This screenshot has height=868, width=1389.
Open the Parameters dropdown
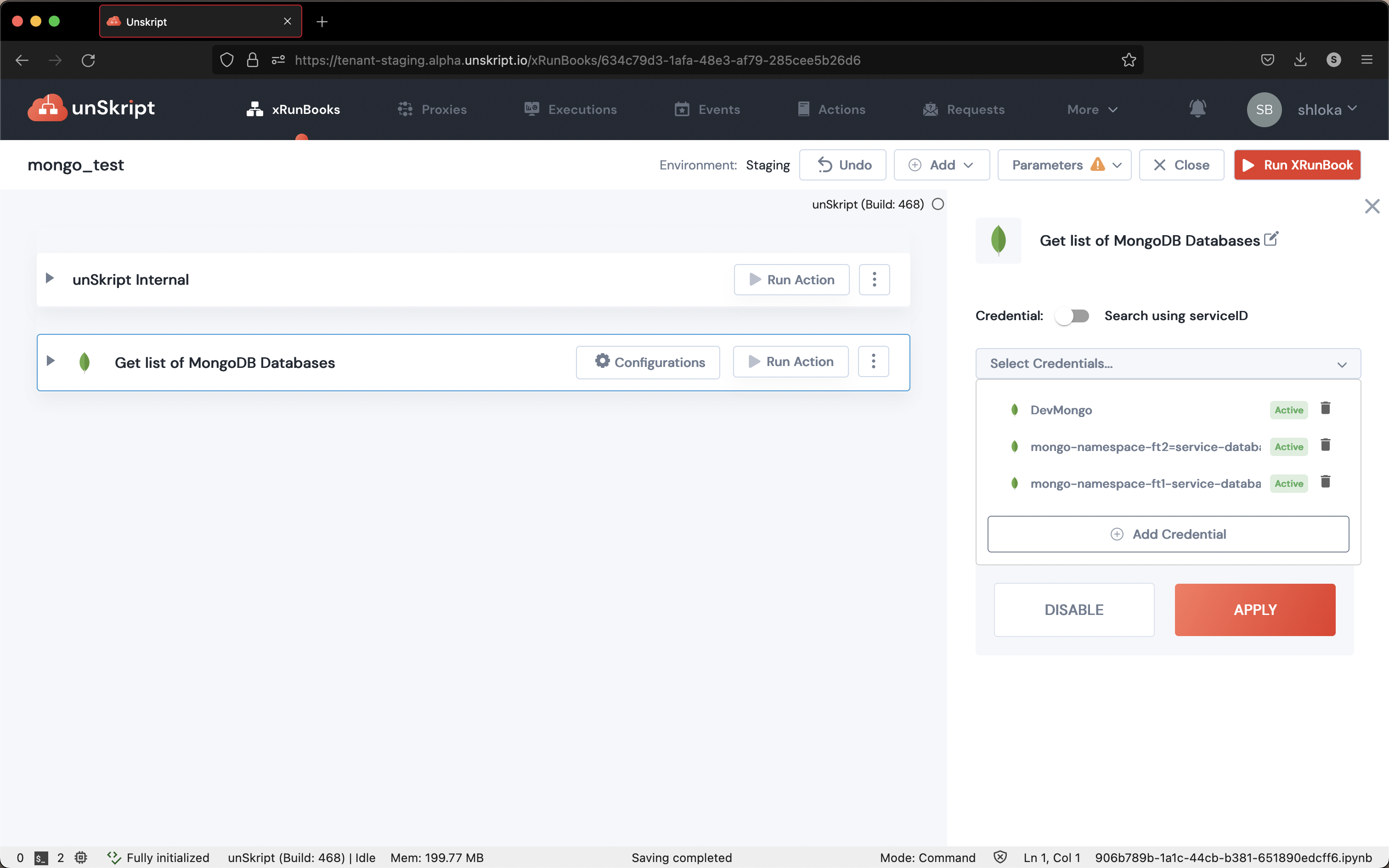tap(1064, 165)
